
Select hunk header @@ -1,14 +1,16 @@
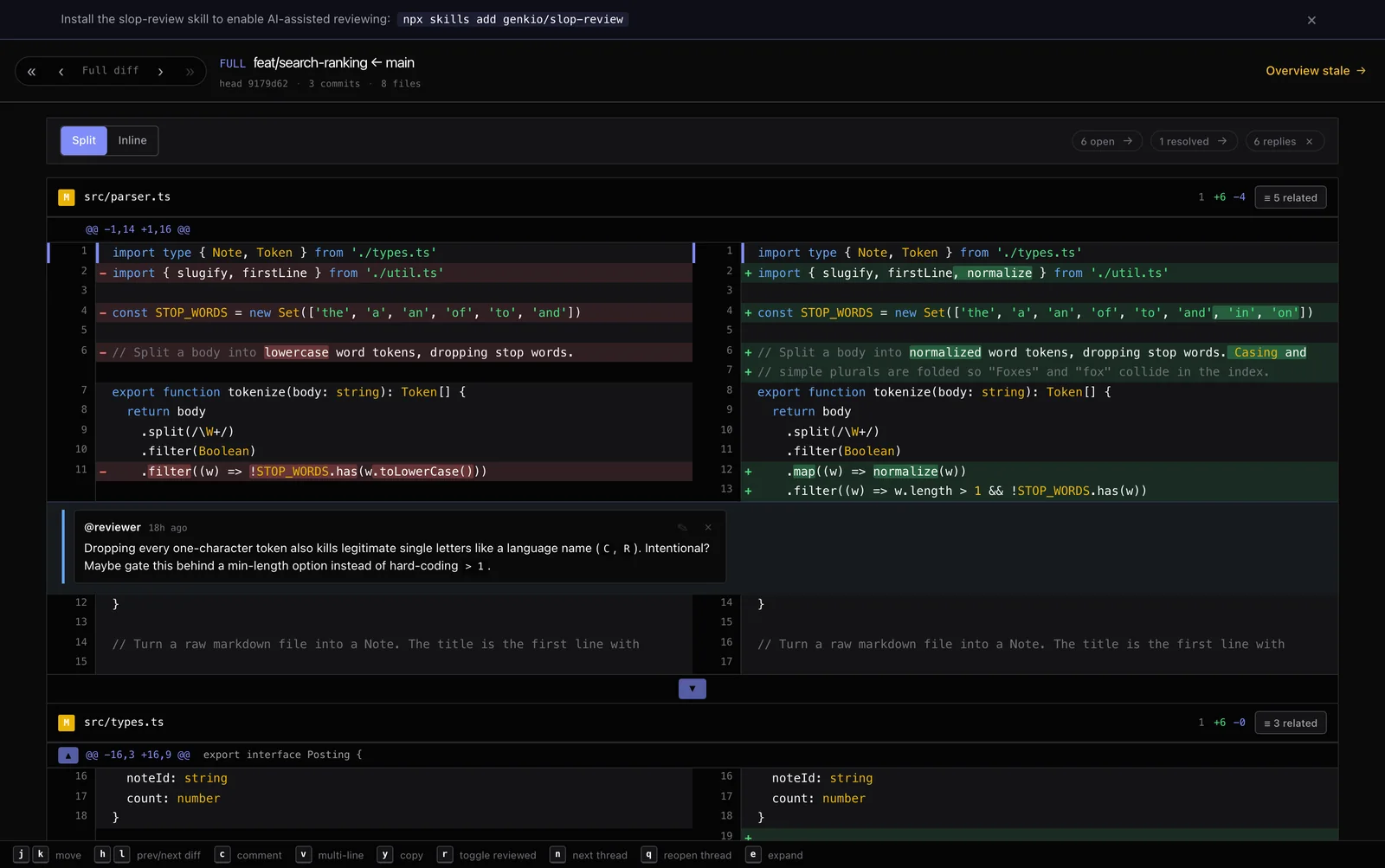[x=138, y=229]
